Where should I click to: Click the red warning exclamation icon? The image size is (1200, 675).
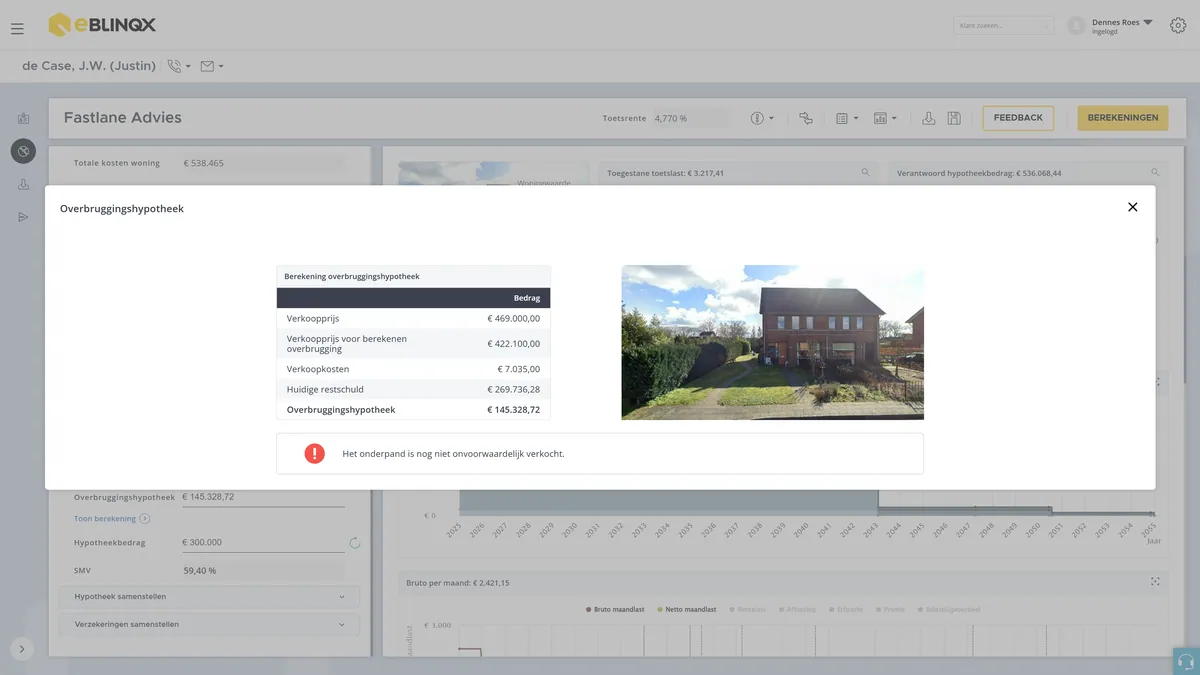314,453
